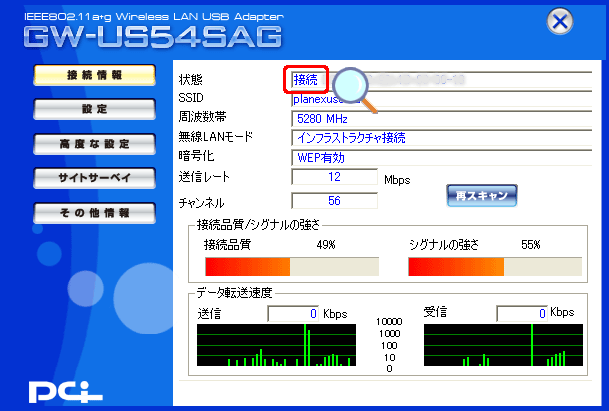Click the 送信 Kbps value field
The width and height of the screenshot is (609, 411).
293,313
